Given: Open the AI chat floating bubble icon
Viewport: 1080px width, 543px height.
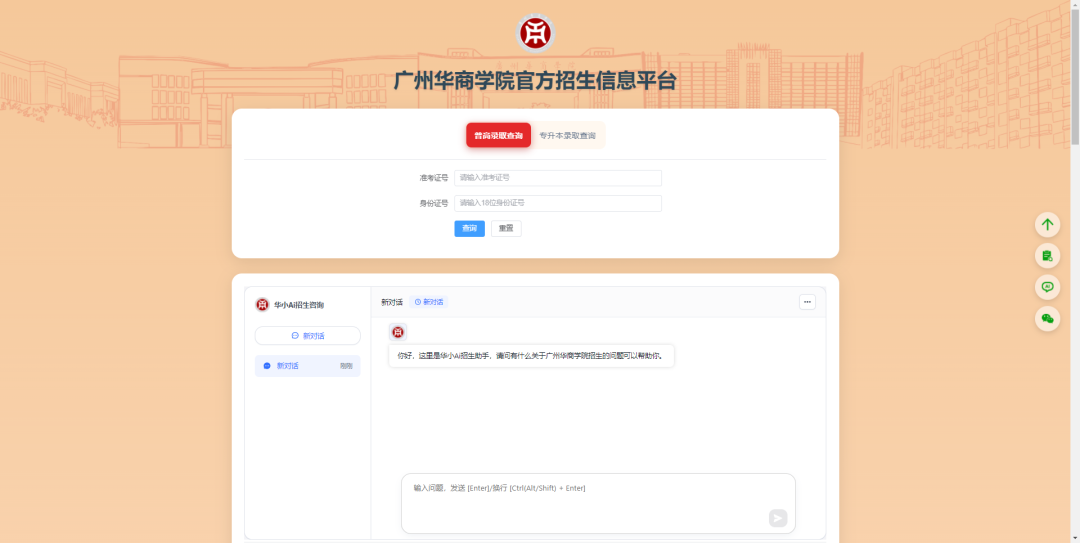Looking at the screenshot, I should point(1047,287).
